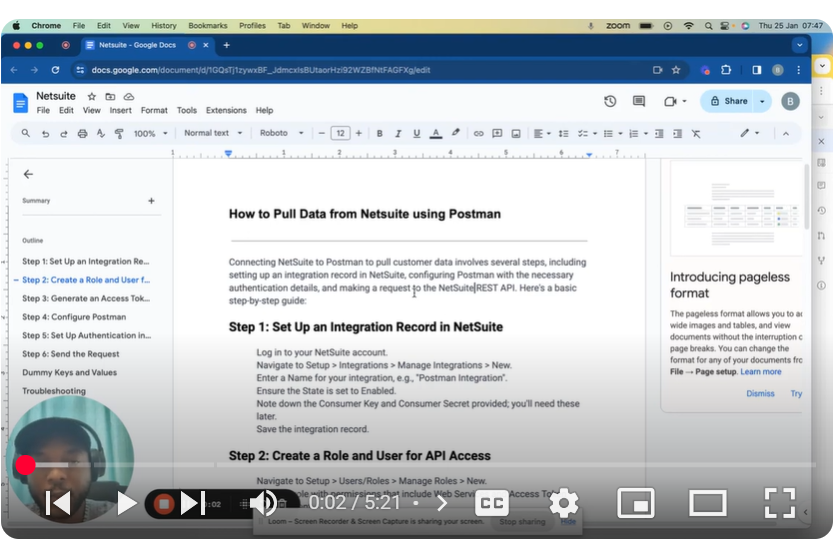Open the Share options arrow
836x545 pixels.
click(762, 101)
